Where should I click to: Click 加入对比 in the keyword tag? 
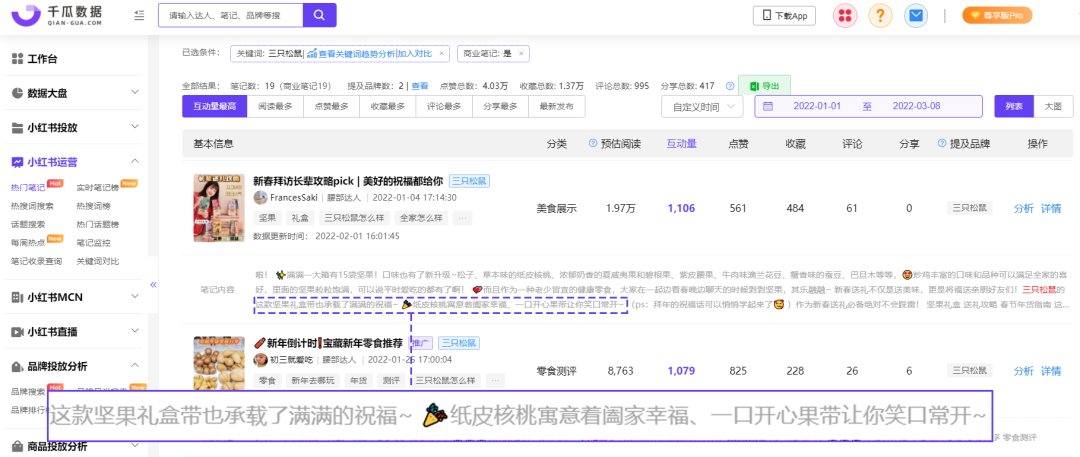point(415,53)
